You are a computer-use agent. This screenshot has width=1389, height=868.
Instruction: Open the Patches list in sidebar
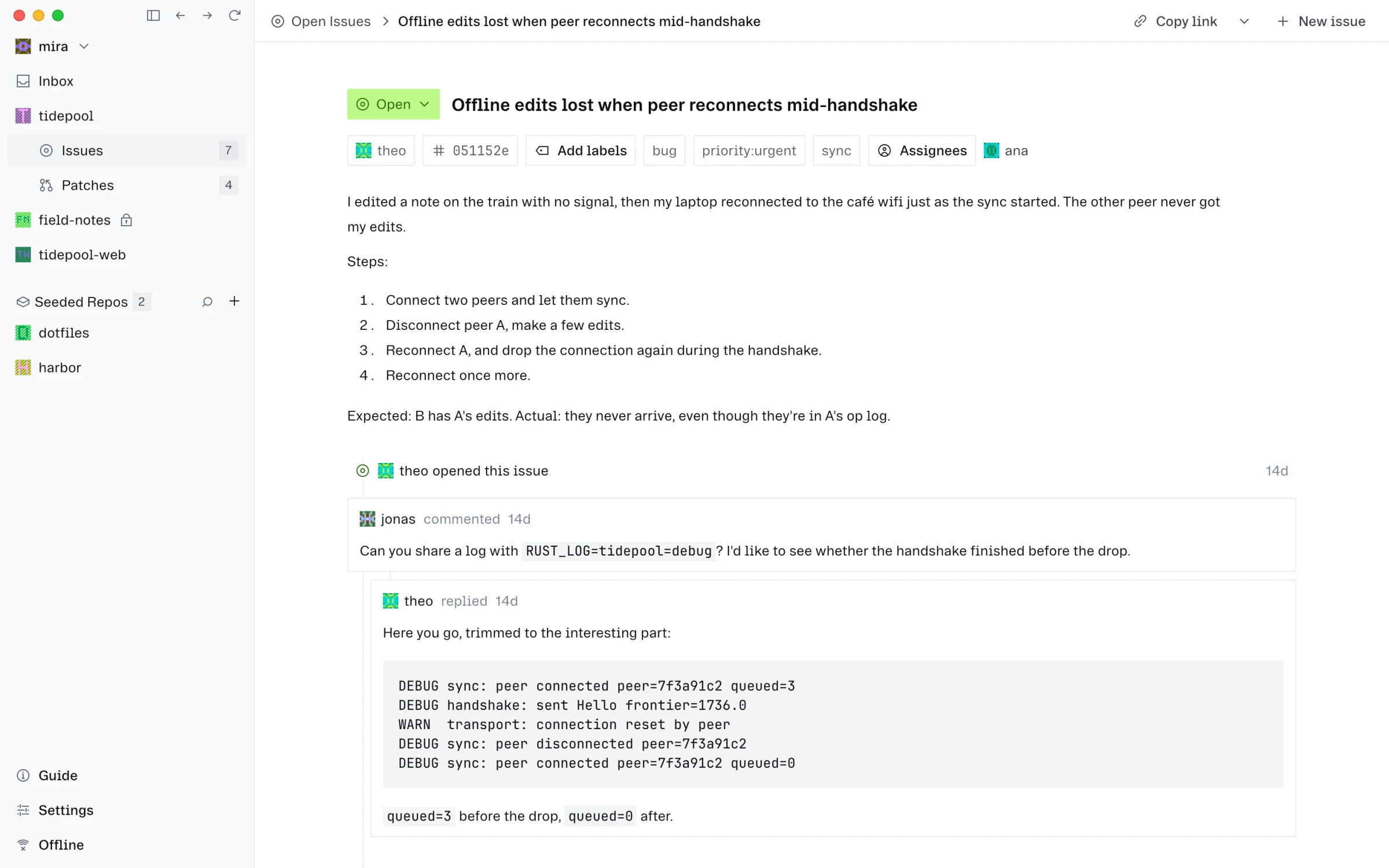coord(127,185)
